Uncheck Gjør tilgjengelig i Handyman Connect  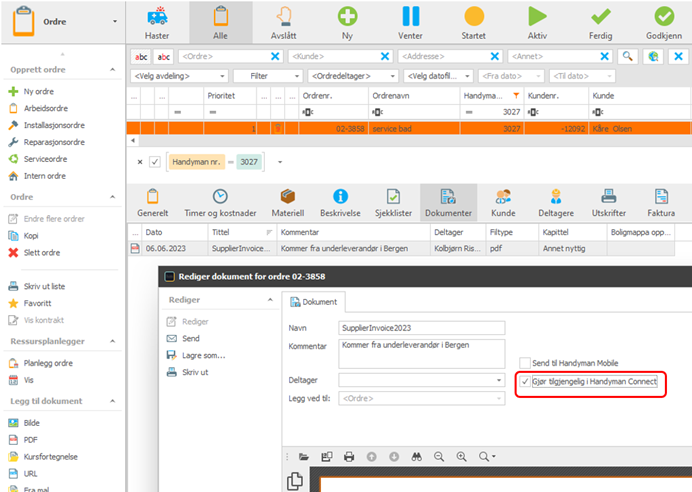coord(525,382)
